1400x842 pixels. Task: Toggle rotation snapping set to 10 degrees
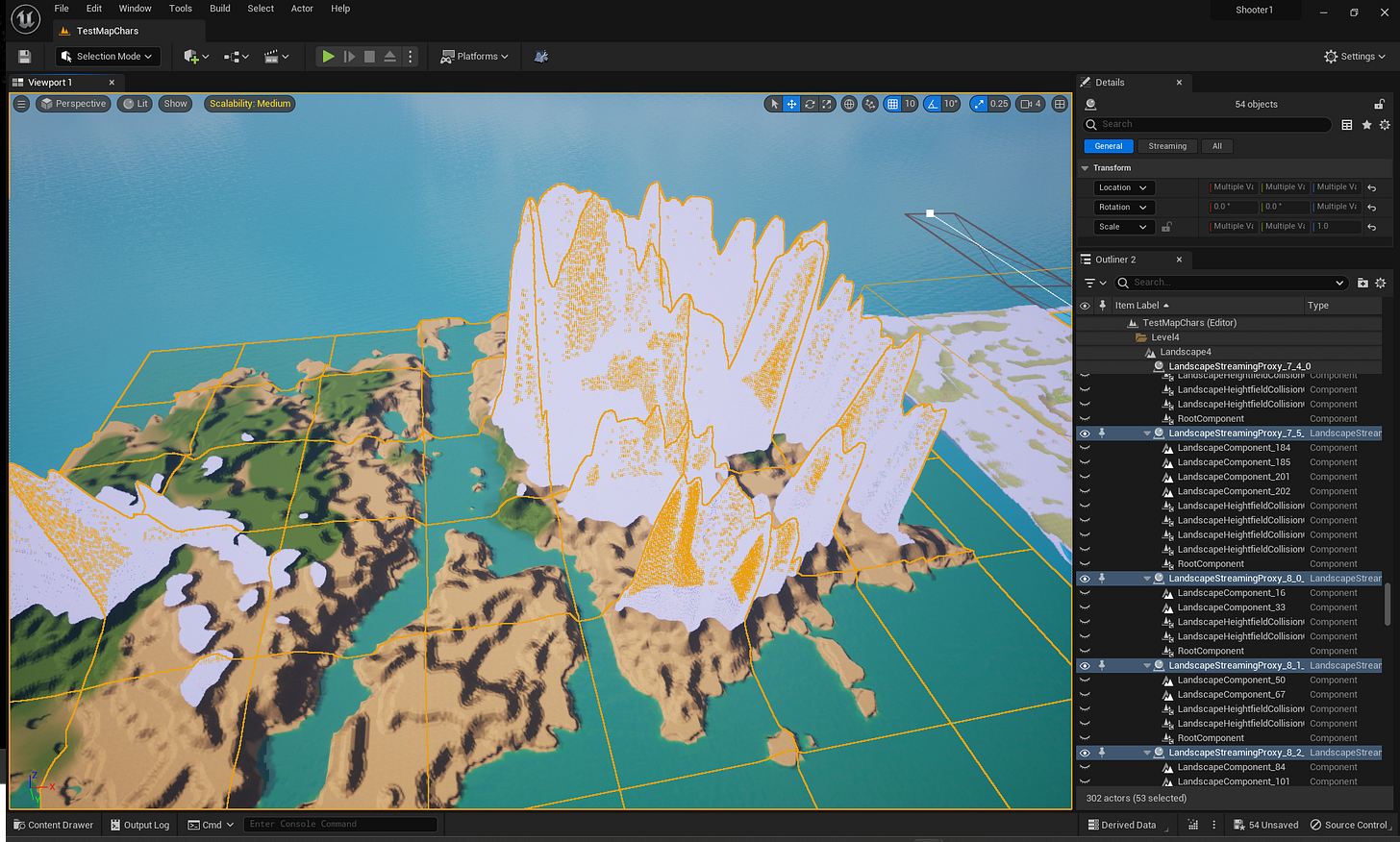click(x=931, y=103)
